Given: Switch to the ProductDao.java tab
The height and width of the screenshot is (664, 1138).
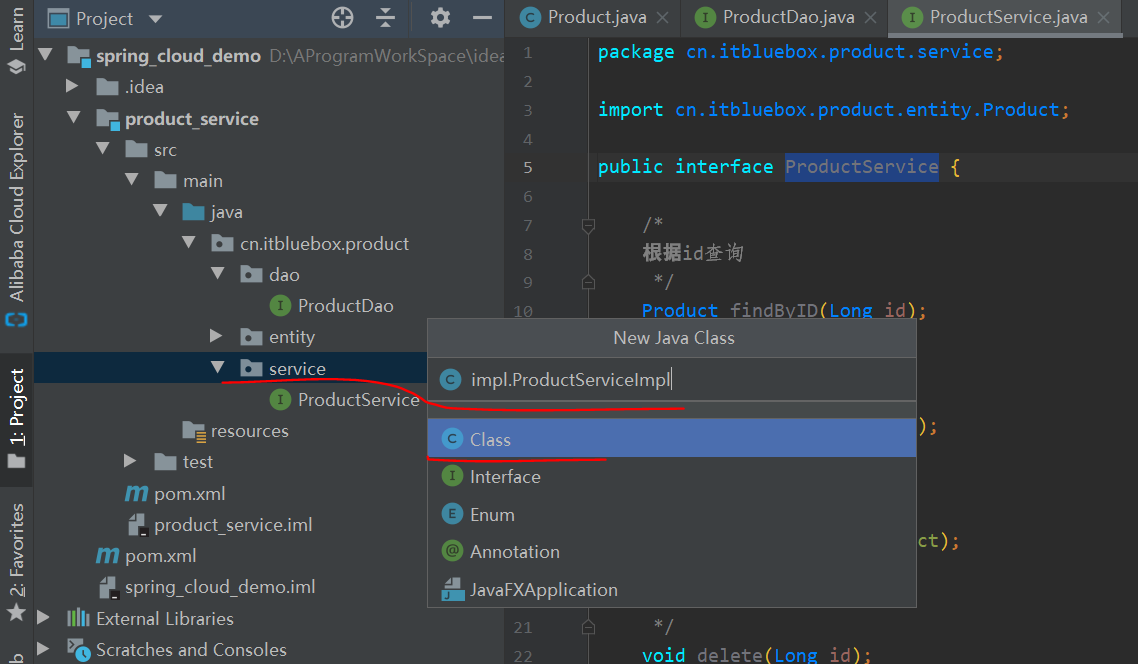Looking at the screenshot, I should (788, 17).
